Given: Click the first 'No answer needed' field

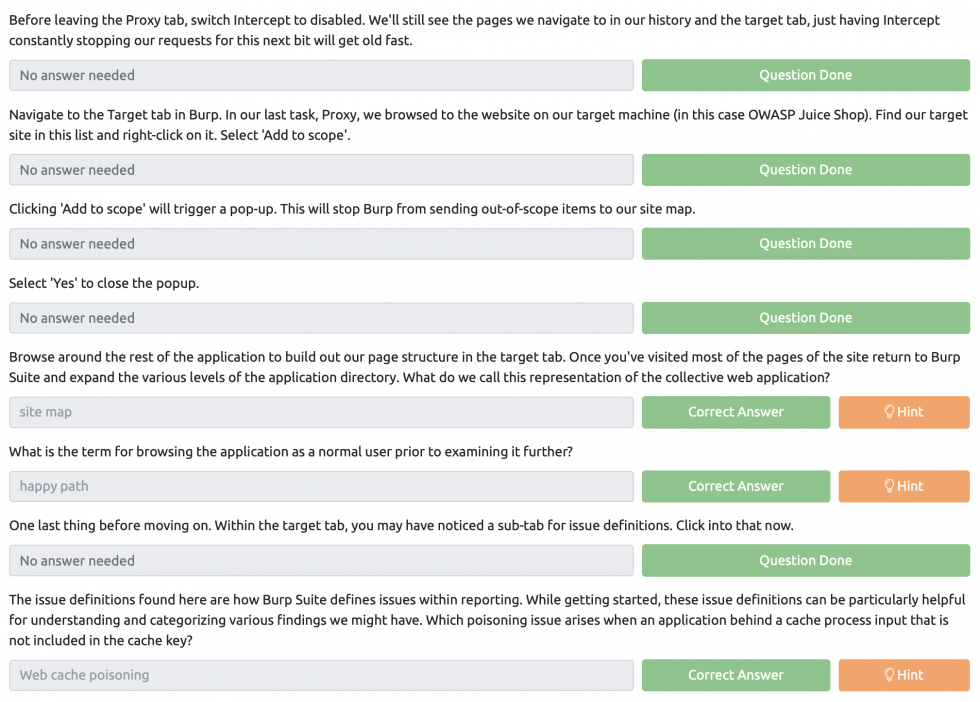Looking at the screenshot, I should (x=321, y=75).
